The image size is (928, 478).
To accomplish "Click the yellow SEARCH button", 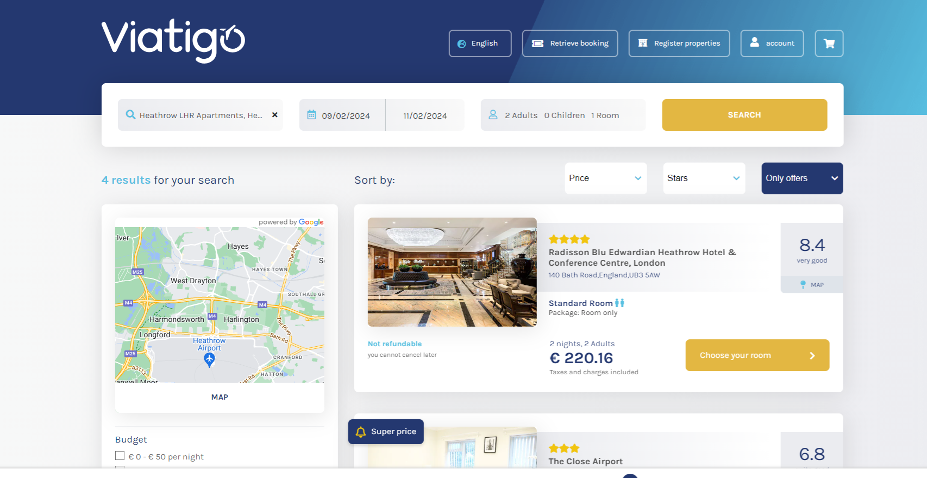I will (x=745, y=115).
